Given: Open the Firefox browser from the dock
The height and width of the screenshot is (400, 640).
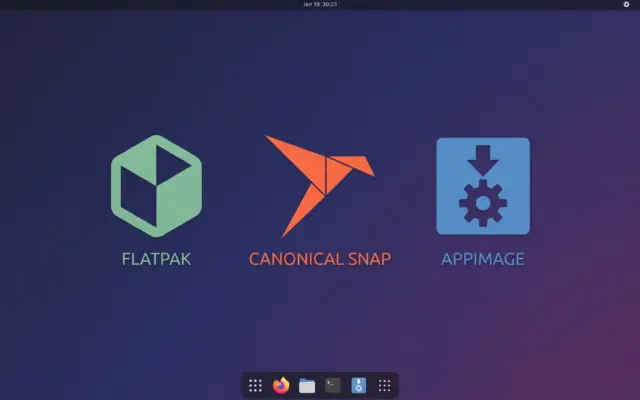Looking at the screenshot, I should pos(281,385).
